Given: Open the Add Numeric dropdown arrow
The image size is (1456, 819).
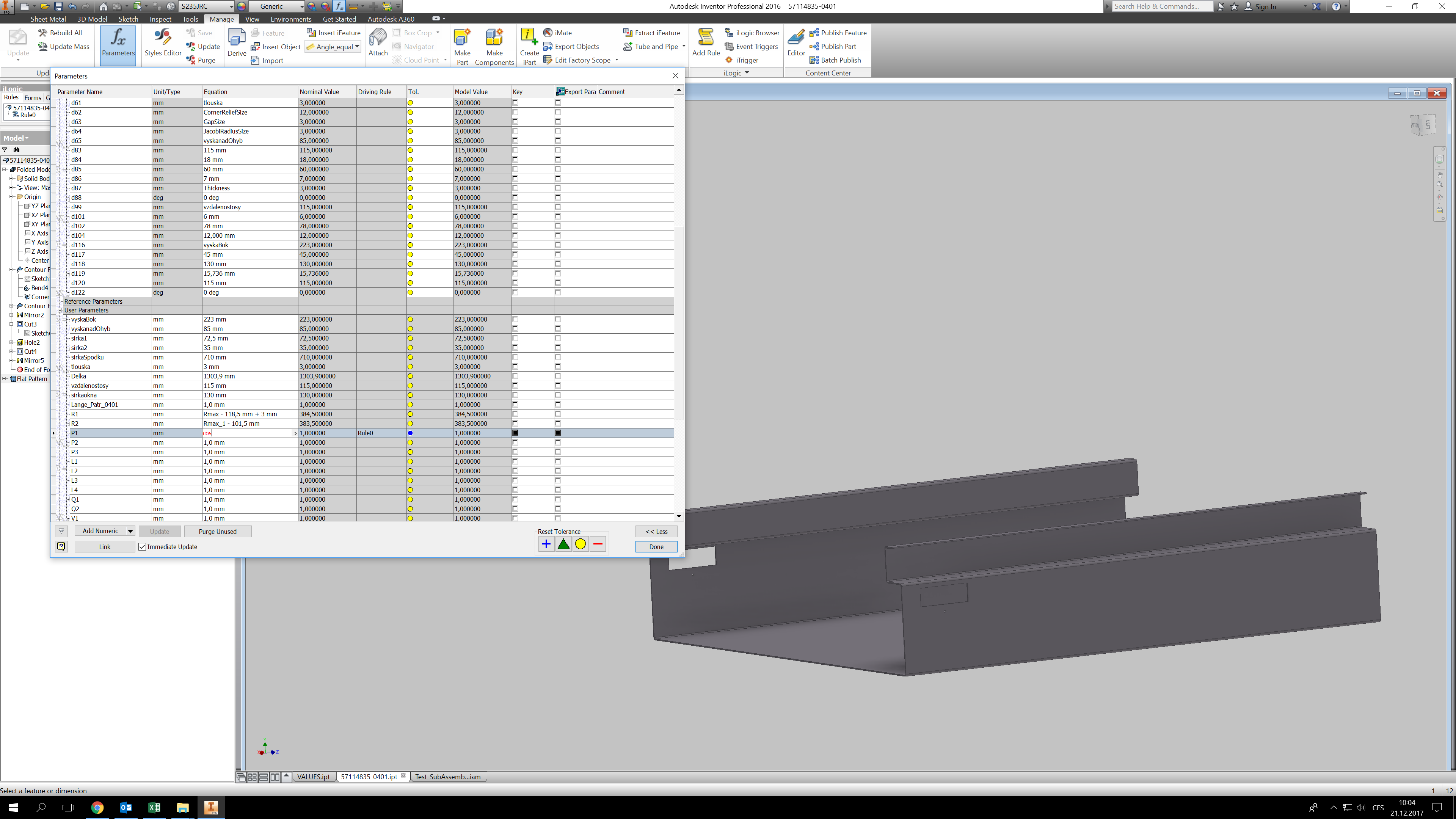Looking at the screenshot, I should point(130,531).
